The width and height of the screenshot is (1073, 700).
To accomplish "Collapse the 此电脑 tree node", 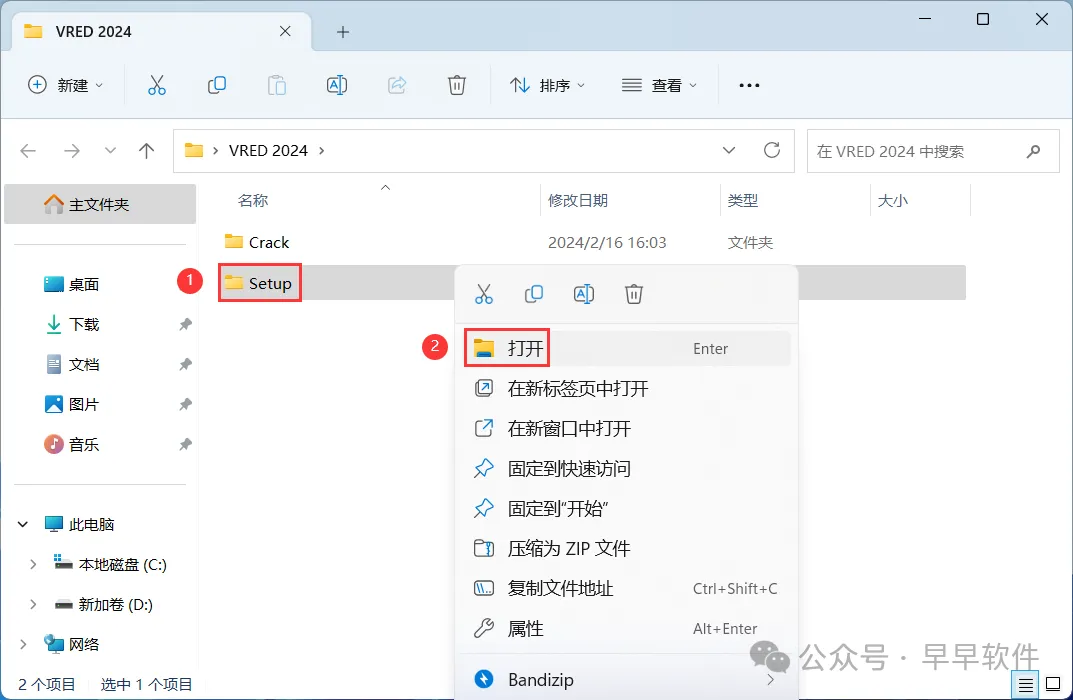I will (x=23, y=524).
